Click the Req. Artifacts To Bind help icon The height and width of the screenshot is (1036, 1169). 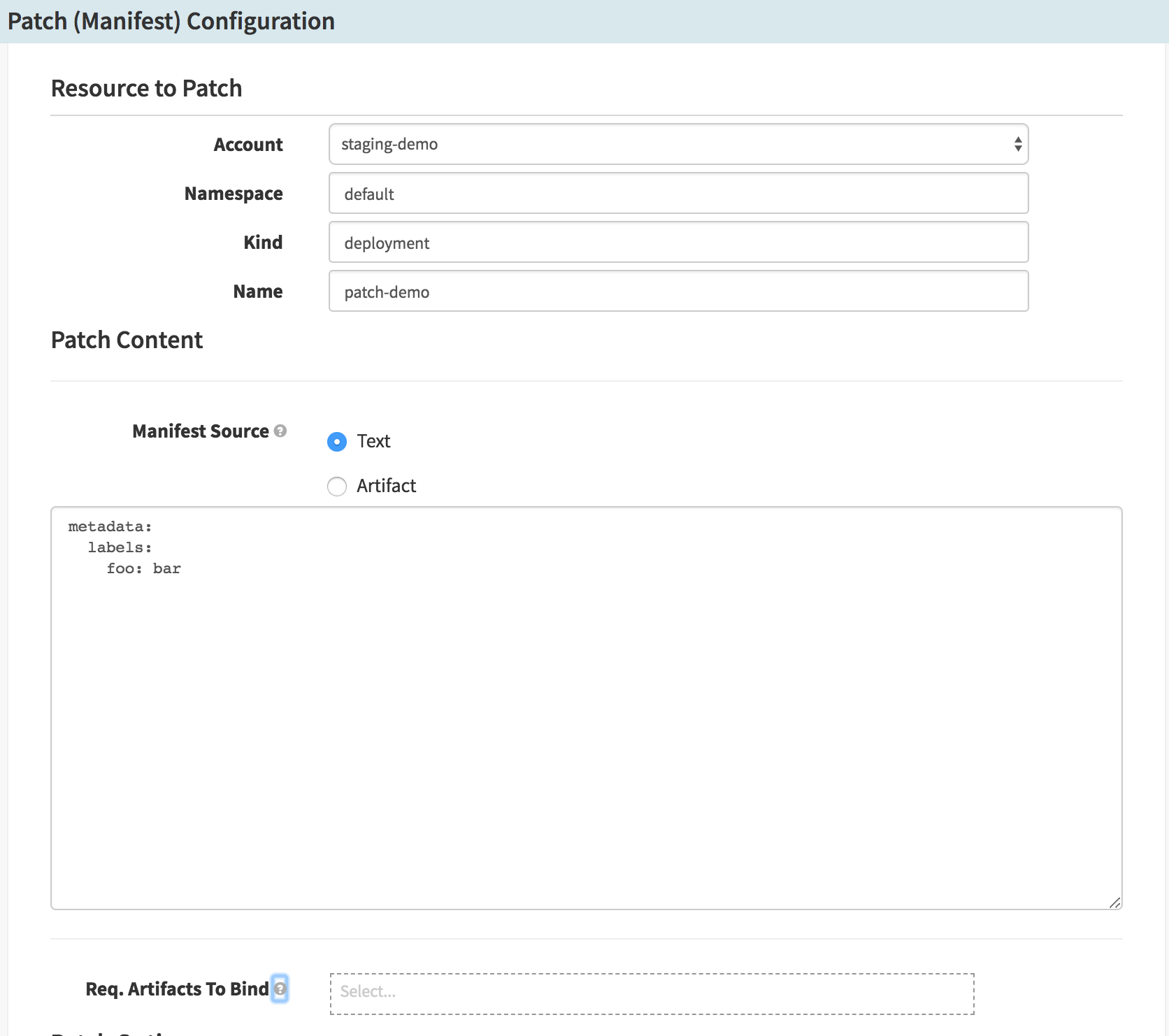[x=280, y=989]
